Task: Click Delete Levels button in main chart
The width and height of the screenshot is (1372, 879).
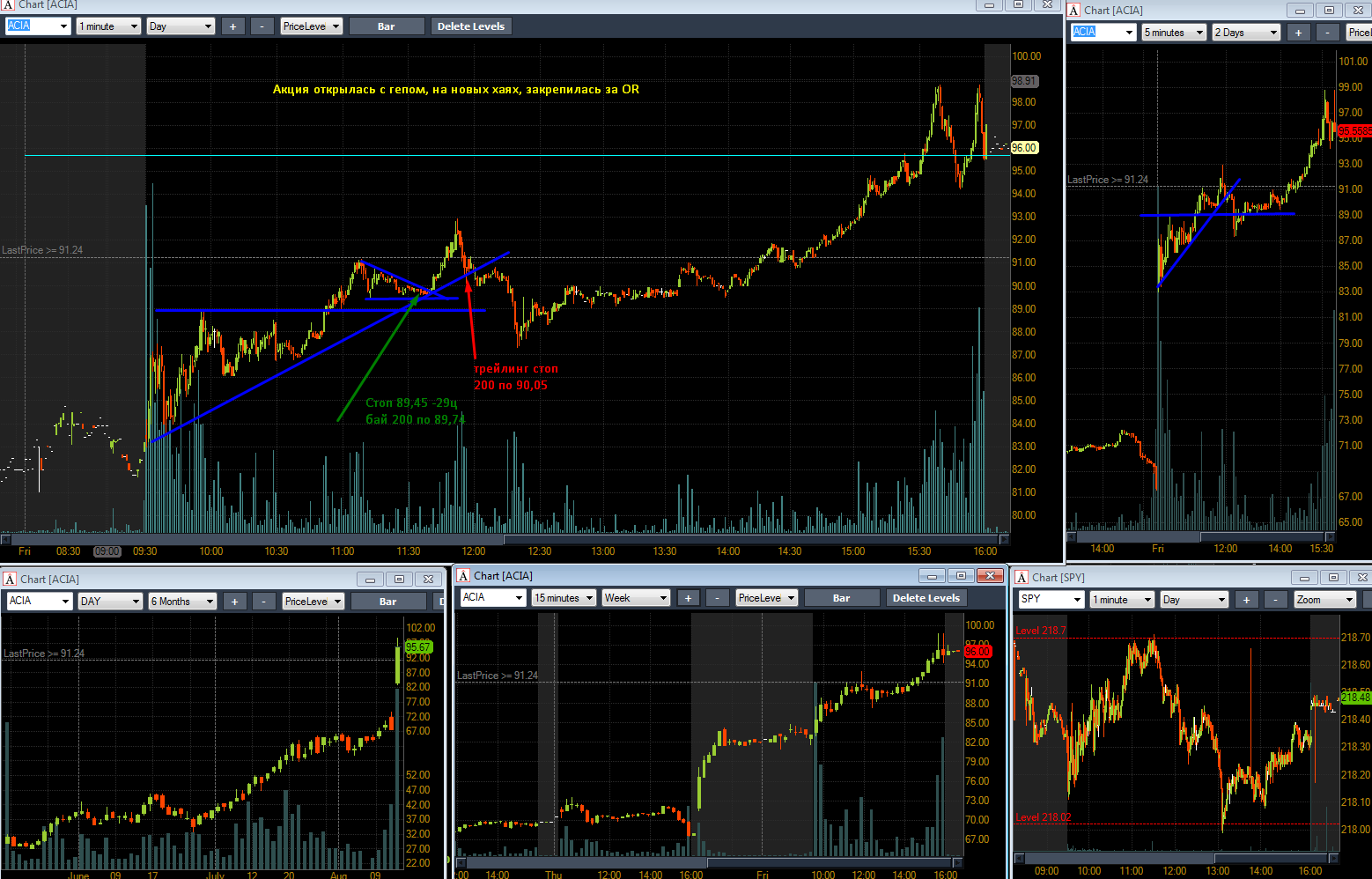Action: [471, 26]
